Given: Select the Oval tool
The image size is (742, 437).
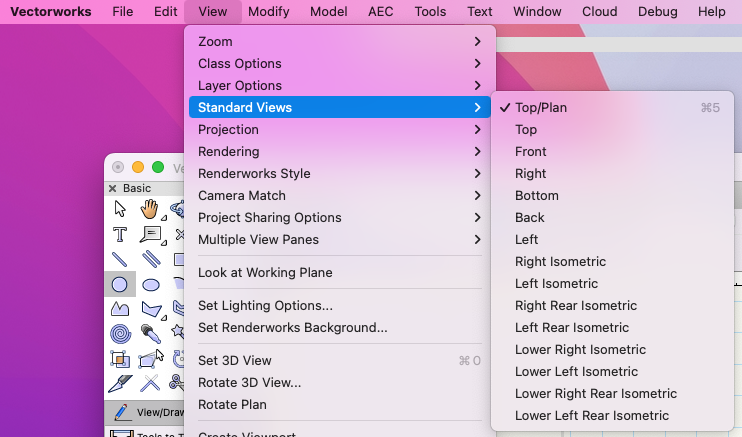Looking at the screenshot, I should (150, 284).
